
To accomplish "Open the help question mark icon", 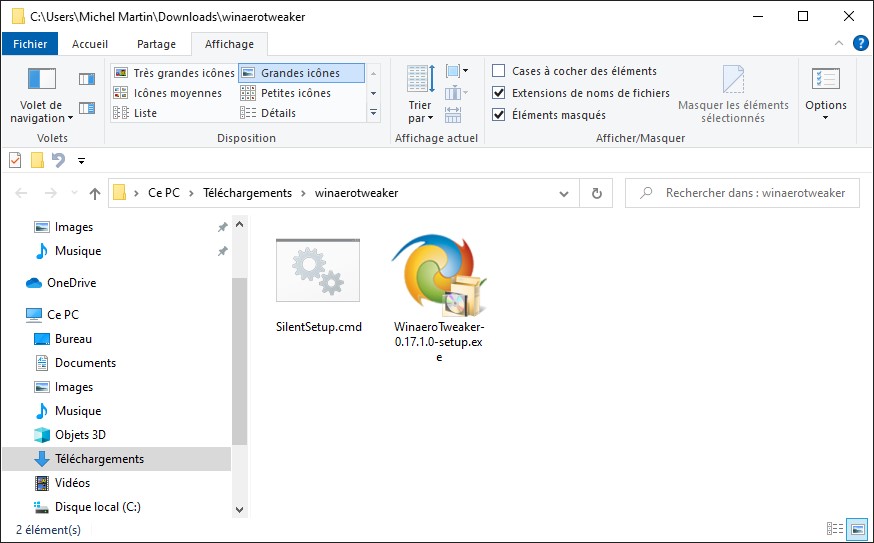I will pyautogui.click(x=860, y=44).
